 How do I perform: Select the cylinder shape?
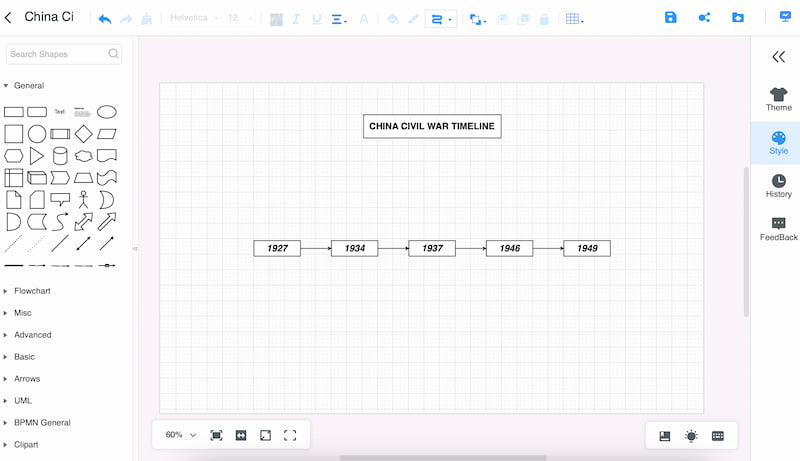[60, 156]
